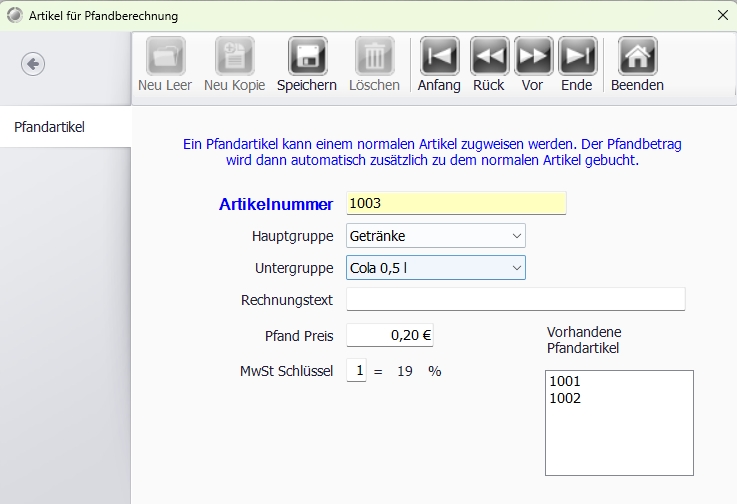Jump to last record with Ende

[x=577, y=56]
